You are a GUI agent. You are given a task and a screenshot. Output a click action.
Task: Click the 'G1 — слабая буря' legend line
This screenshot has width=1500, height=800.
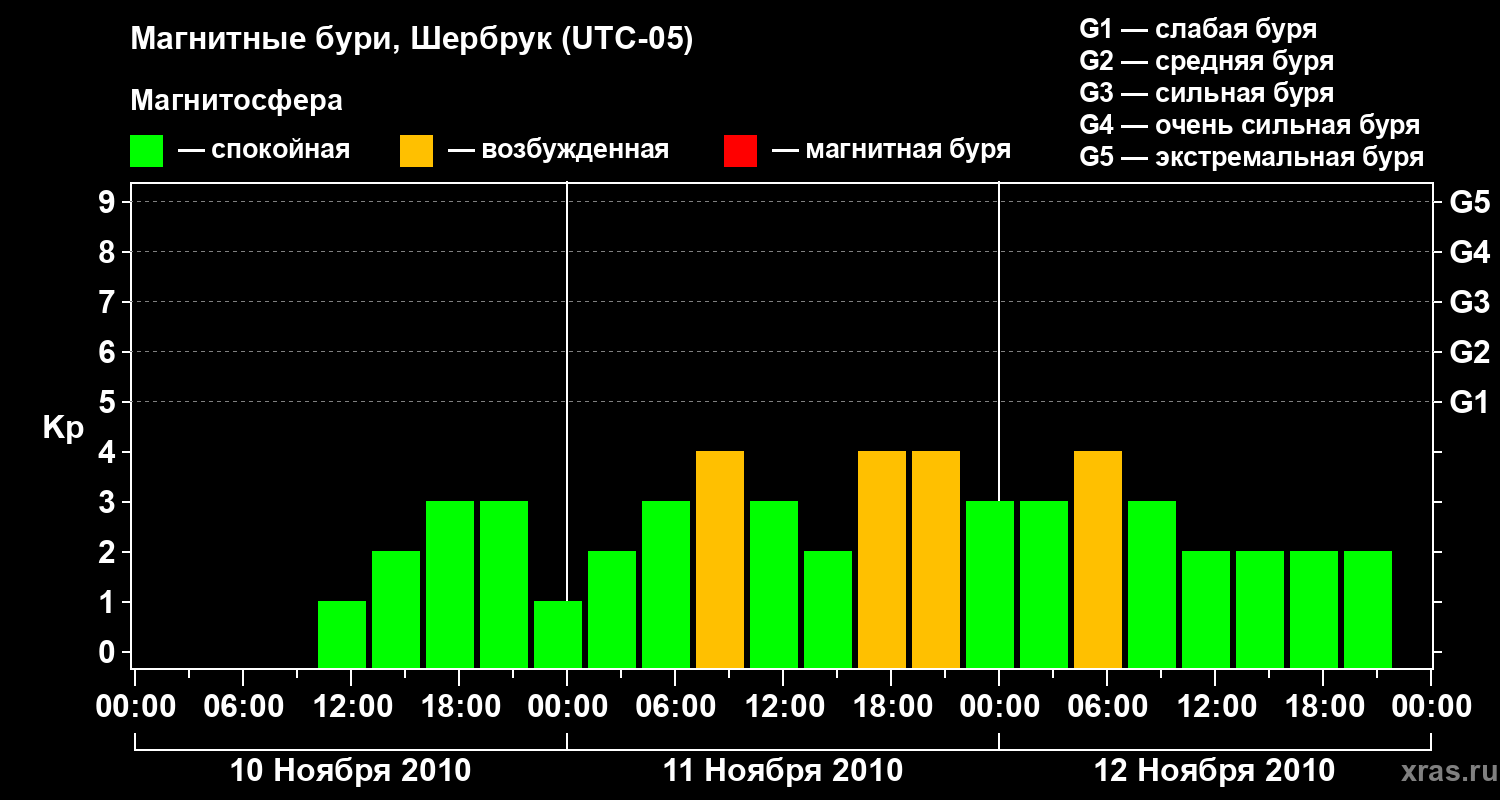point(1198,28)
